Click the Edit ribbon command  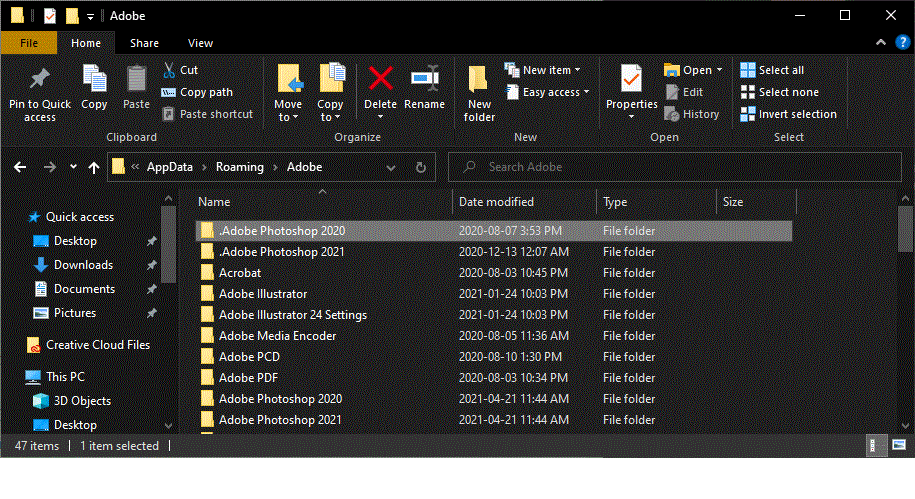click(x=684, y=92)
